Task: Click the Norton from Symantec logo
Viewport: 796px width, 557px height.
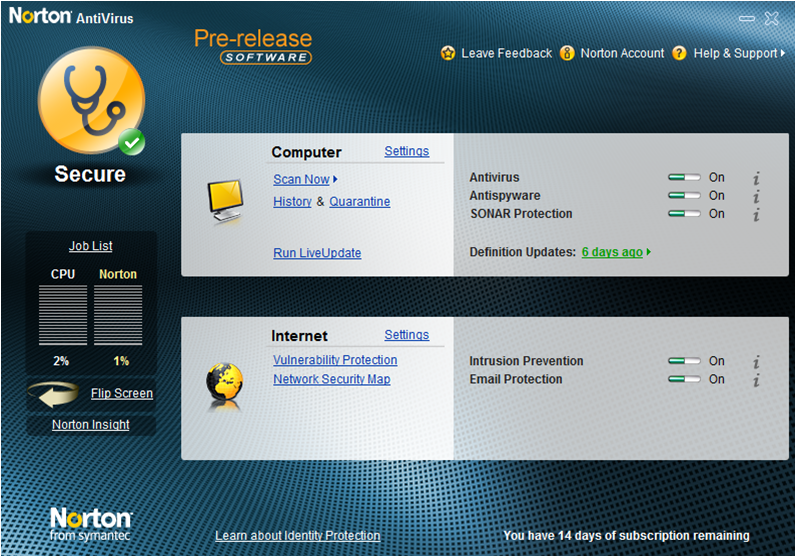Action: click(x=91, y=524)
